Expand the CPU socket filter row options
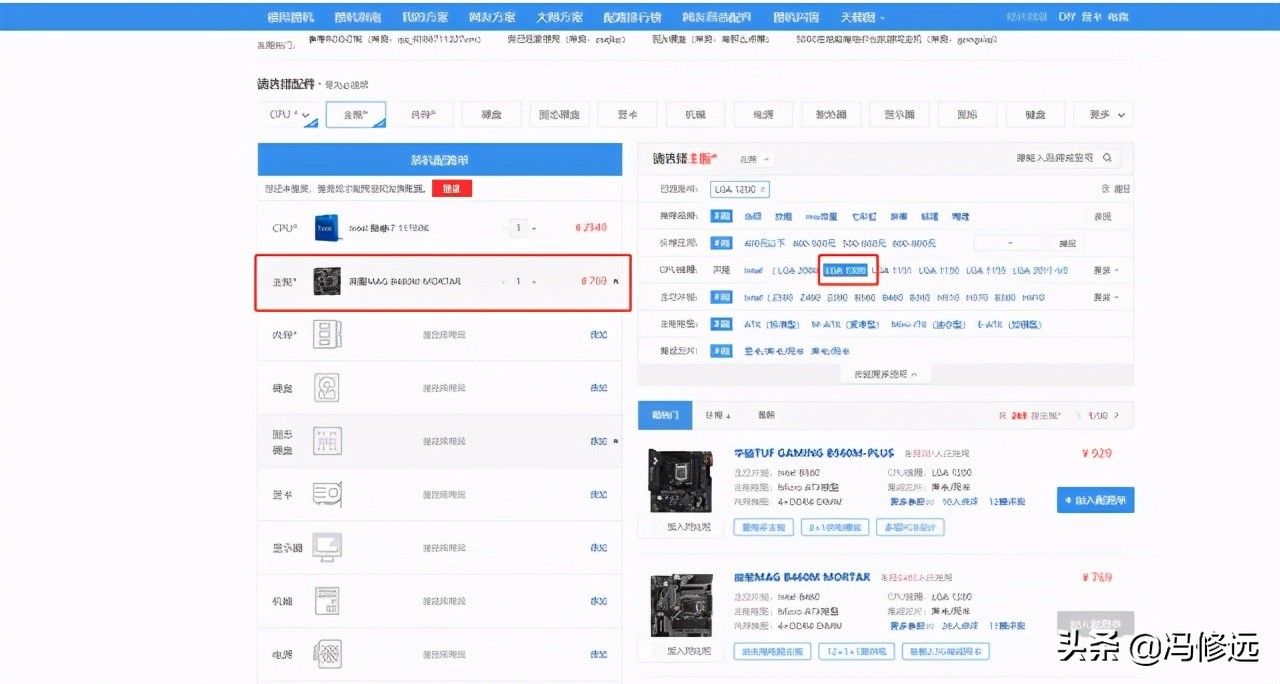 click(1105, 270)
